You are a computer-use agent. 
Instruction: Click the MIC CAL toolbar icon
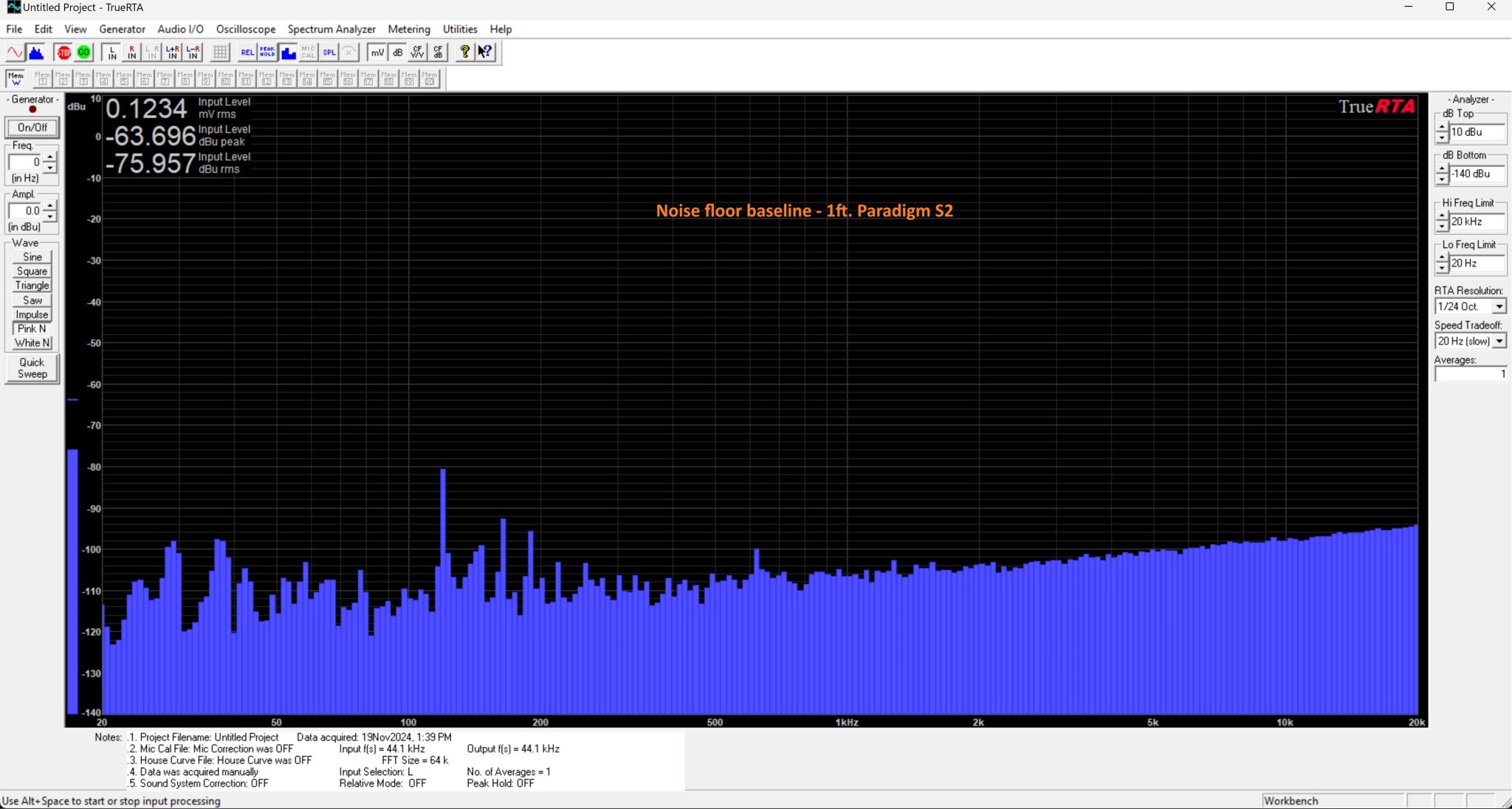coord(308,52)
